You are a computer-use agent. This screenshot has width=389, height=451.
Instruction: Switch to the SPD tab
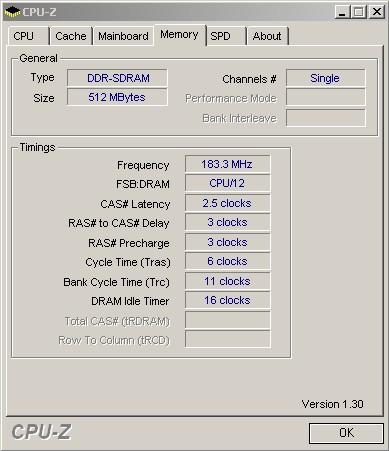(x=226, y=36)
